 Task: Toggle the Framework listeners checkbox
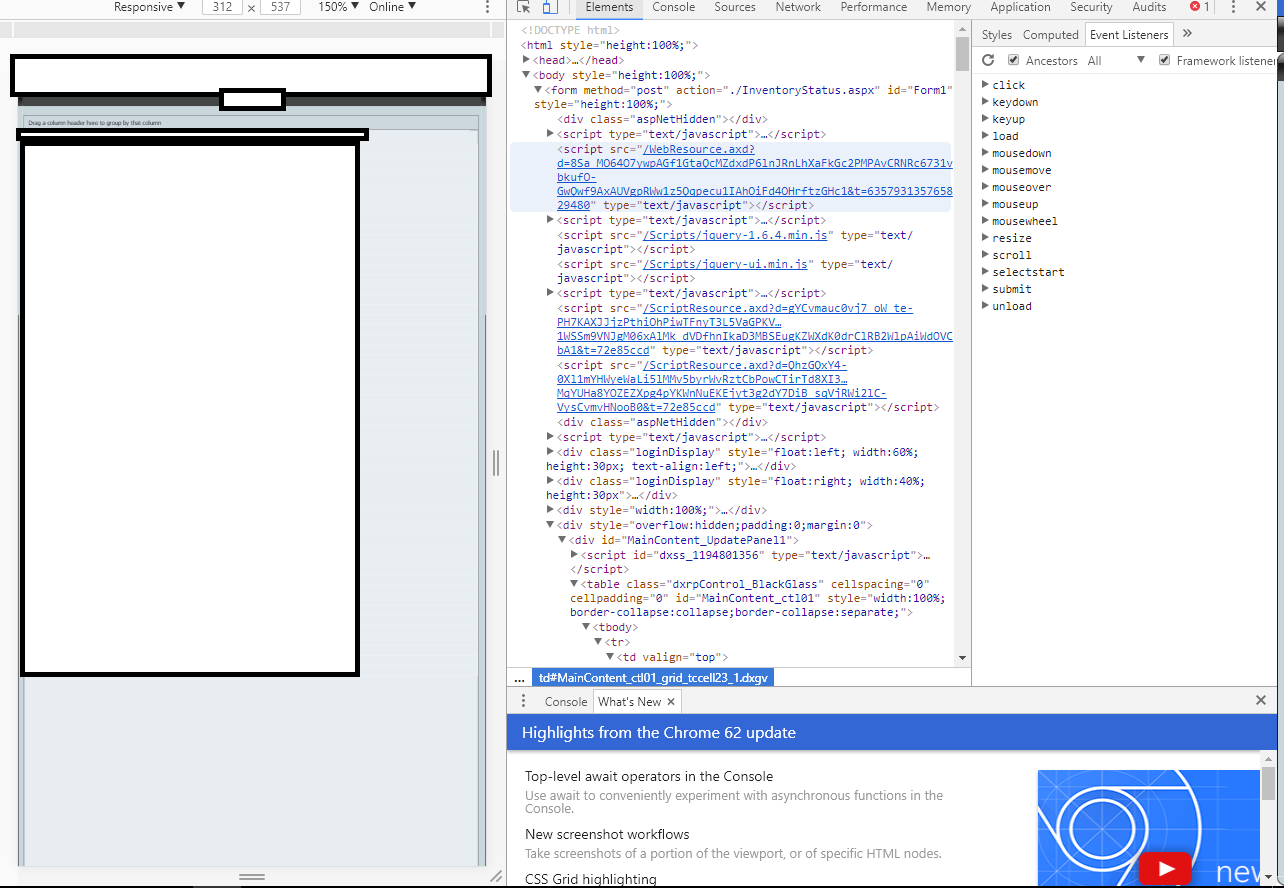pyautogui.click(x=1164, y=61)
